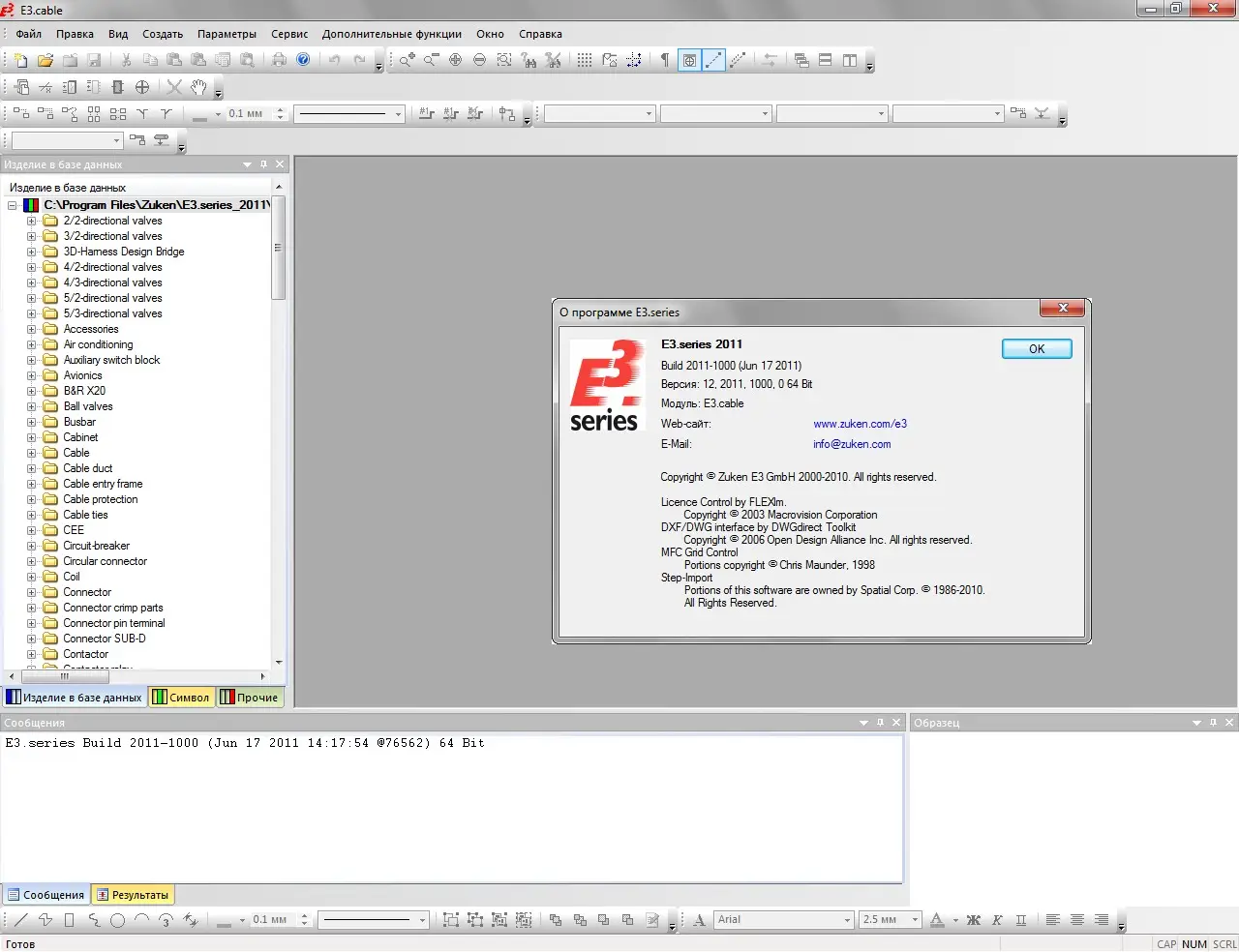
Task: Open the File (Файл) menu
Action: [x=28, y=34]
